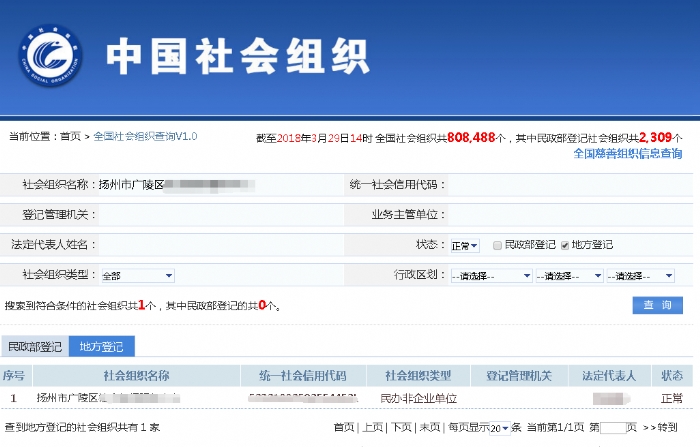Screen dimensions: 700x447
Task: Switch to the 民政部登记 tab
Action: click(34, 347)
